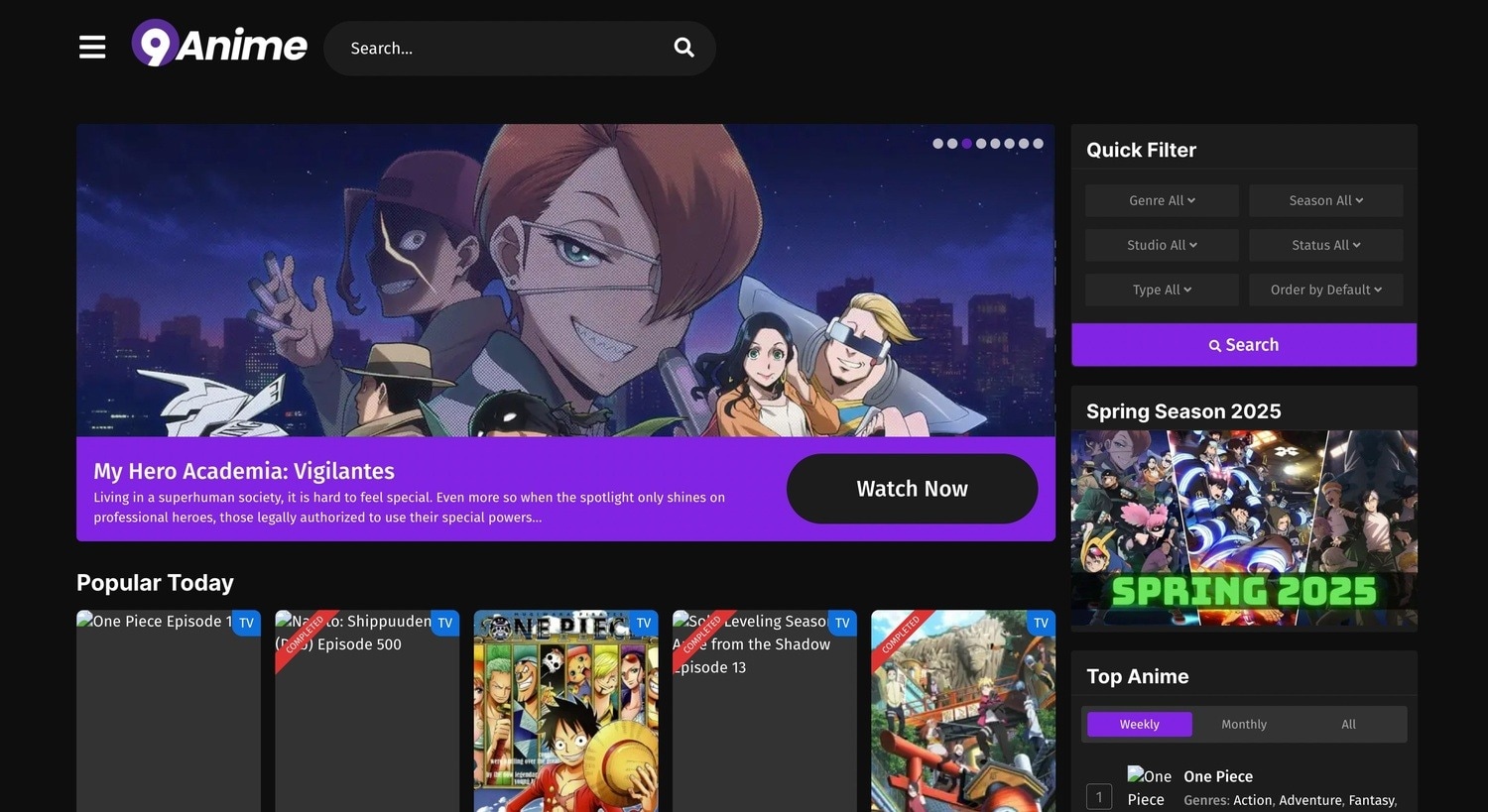This screenshot has width=1488, height=812.
Task: Go to the sixth carousel slide dot
Action: pos(1010,144)
